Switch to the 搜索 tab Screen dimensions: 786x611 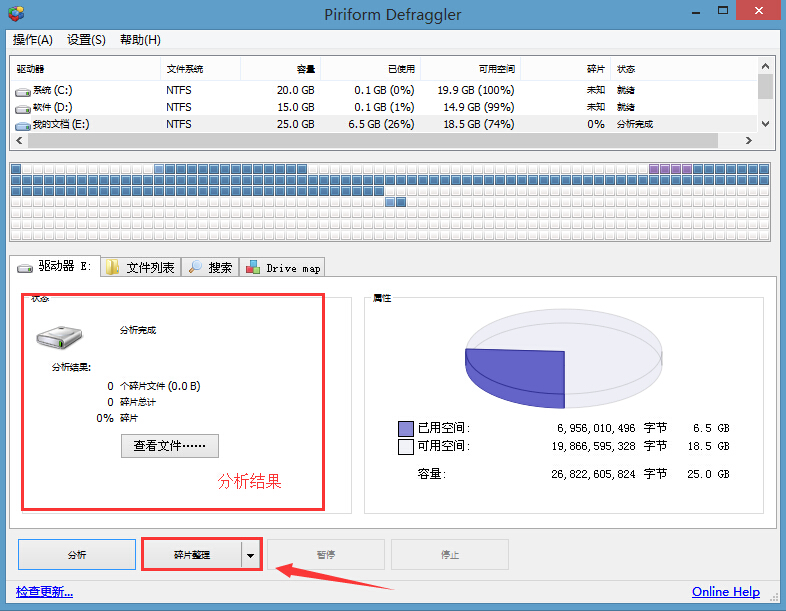210,268
